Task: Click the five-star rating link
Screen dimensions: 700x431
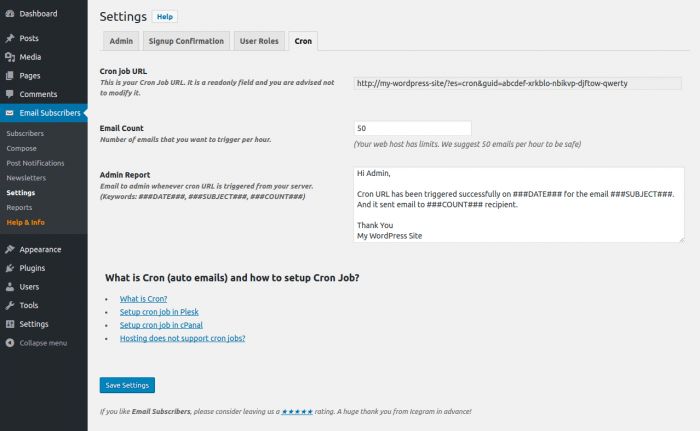Action: 297,411
